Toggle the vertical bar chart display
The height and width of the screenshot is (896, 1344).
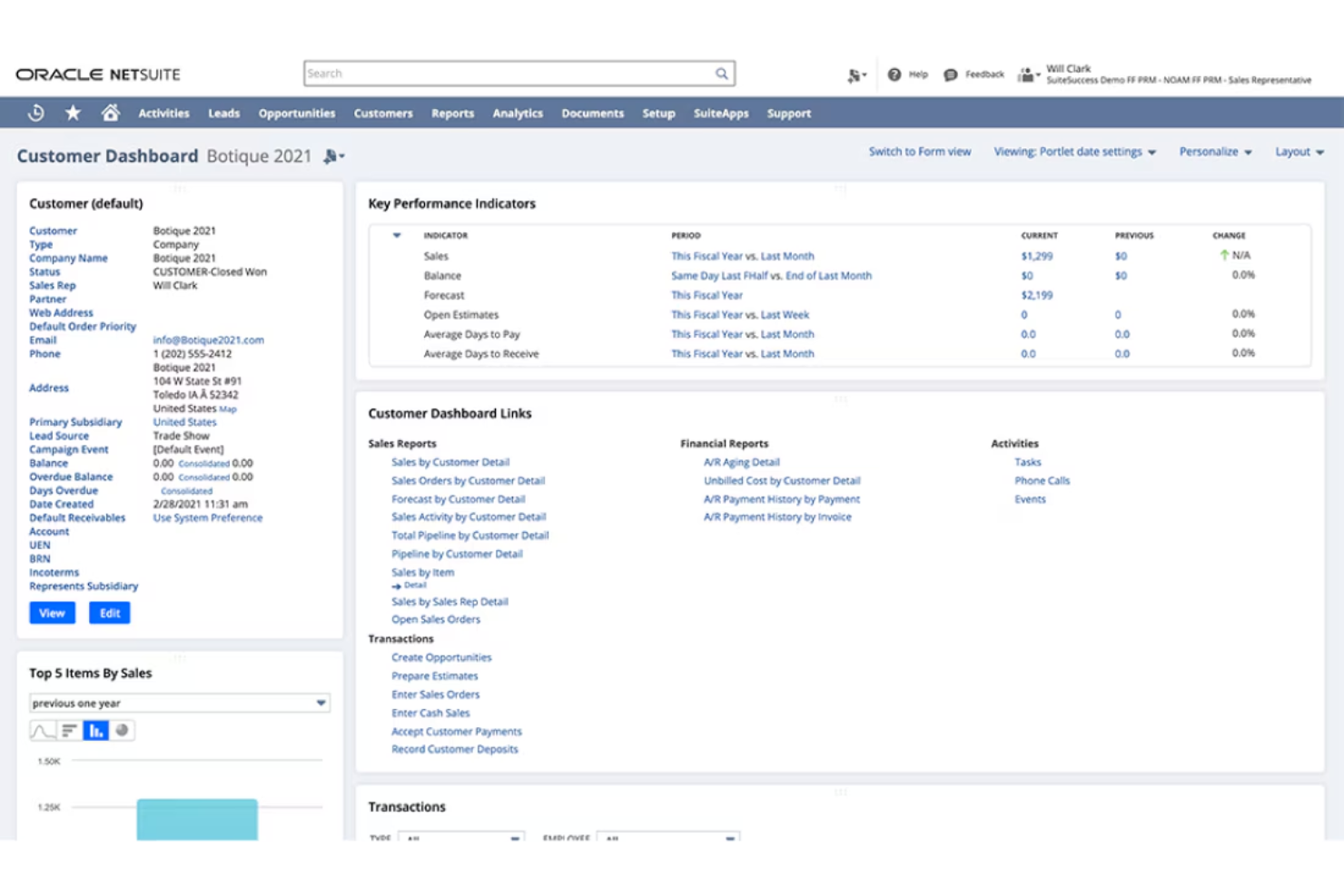tap(96, 730)
